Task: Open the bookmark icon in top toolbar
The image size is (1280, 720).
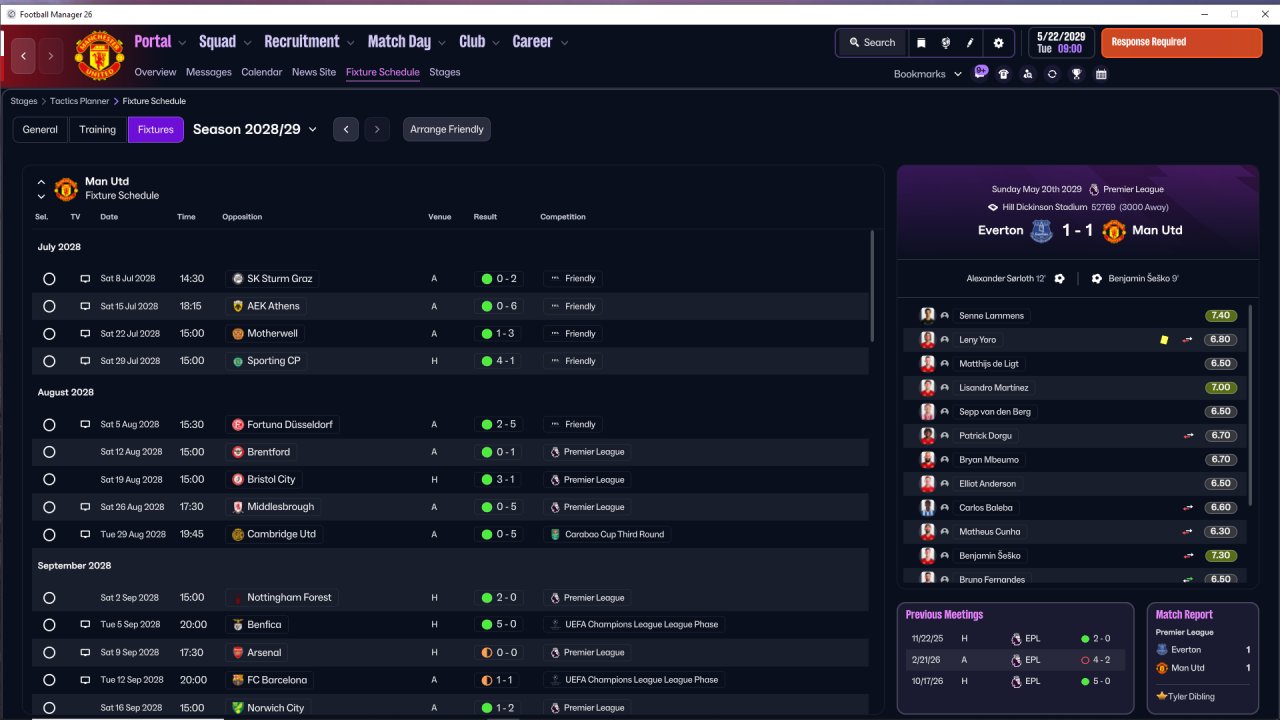Action: [921, 43]
